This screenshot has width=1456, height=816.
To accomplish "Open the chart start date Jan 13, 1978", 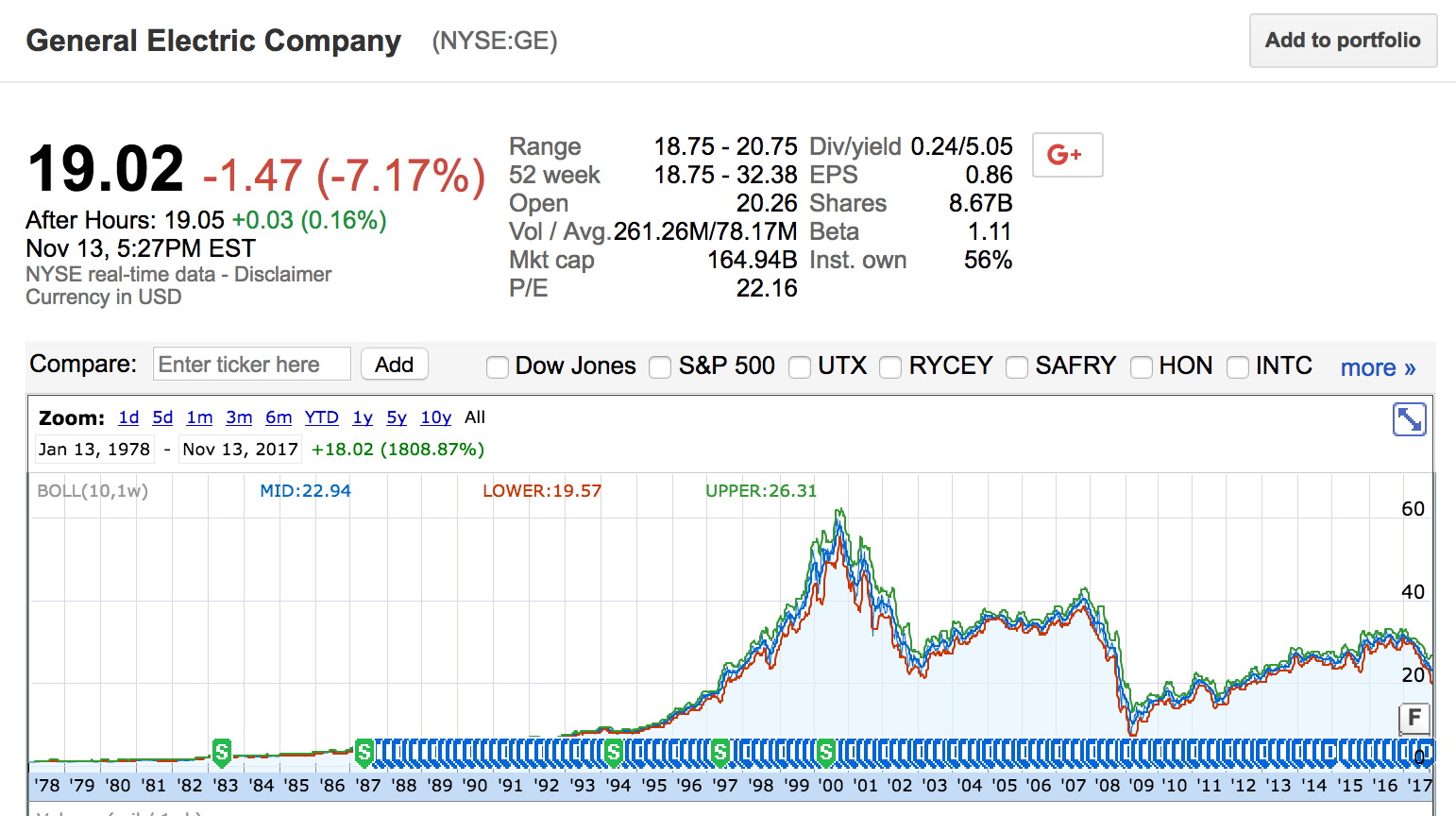I will click(x=94, y=450).
